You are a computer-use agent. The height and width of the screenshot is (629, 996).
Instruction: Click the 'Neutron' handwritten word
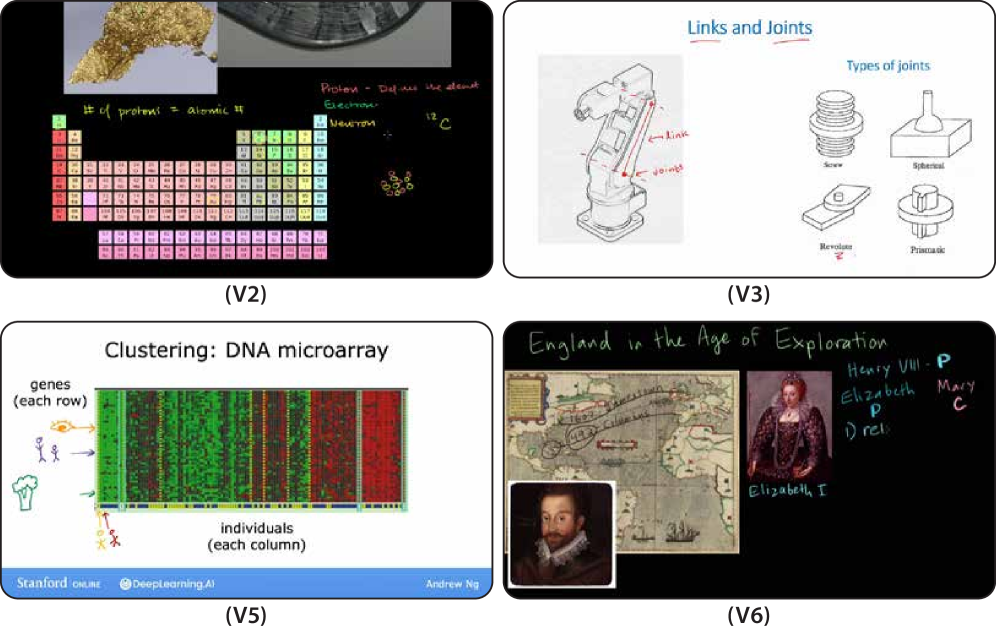coord(353,123)
